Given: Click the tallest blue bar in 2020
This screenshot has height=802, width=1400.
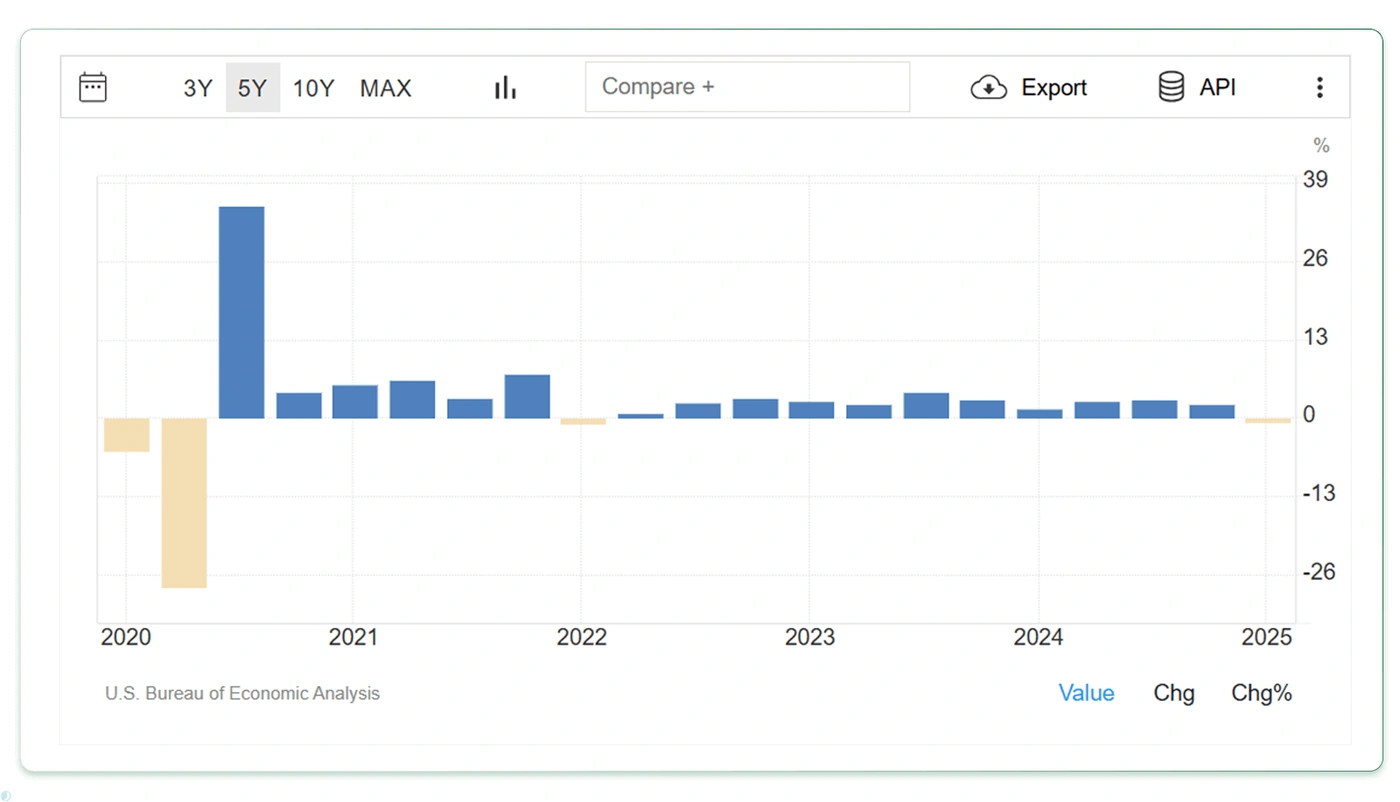Looking at the screenshot, I should 241,312.
